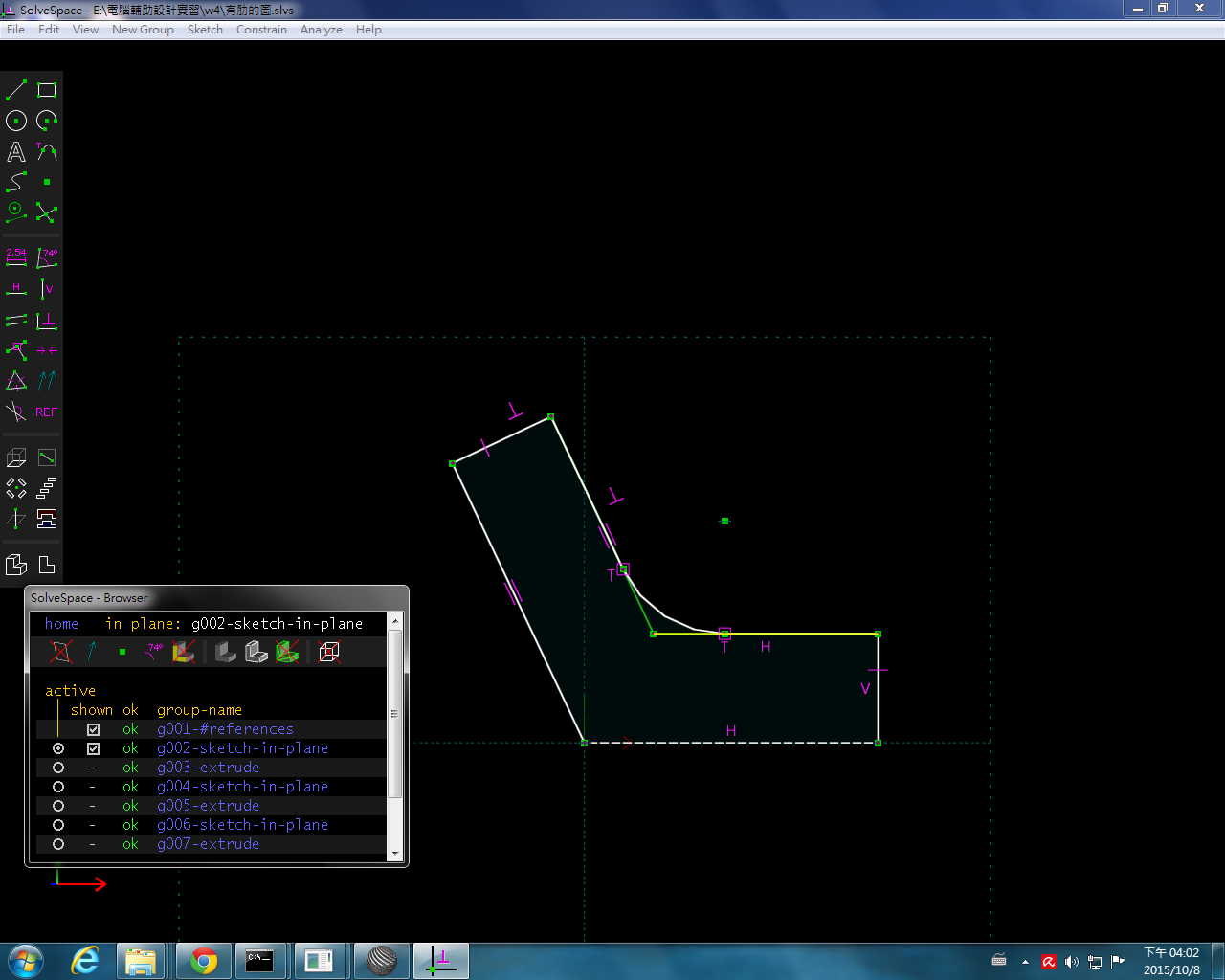Apply horizontal constraint H icon
The width and height of the screenshot is (1225, 980).
click(16, 288)
